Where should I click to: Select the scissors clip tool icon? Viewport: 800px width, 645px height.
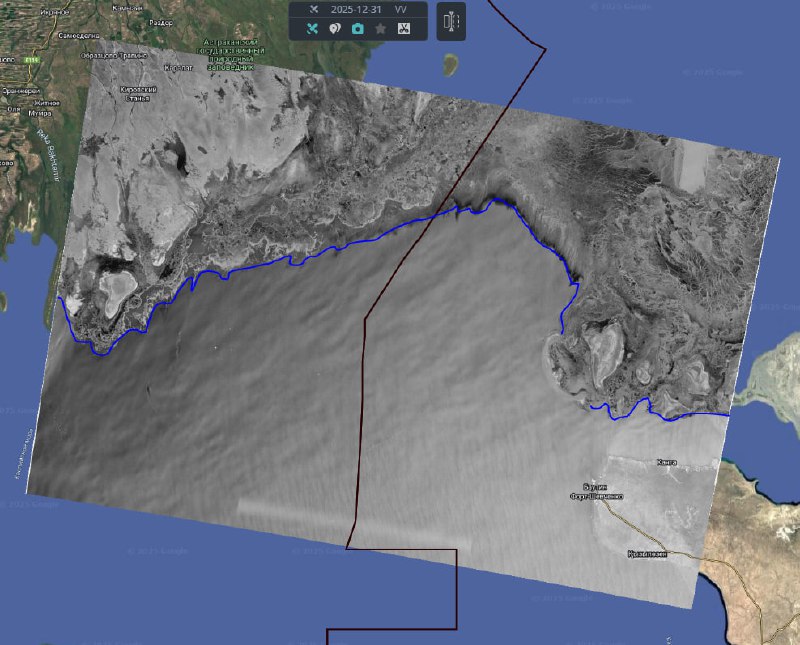[404, 29]
